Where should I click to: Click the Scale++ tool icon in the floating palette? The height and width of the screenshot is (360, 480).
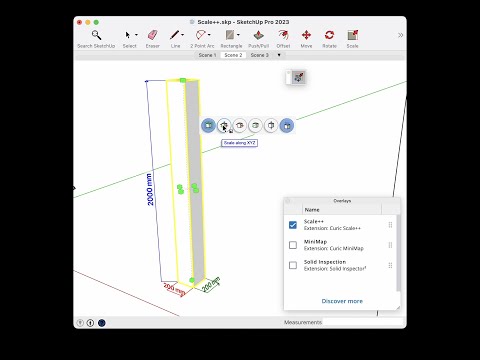(x=299, y=78)
